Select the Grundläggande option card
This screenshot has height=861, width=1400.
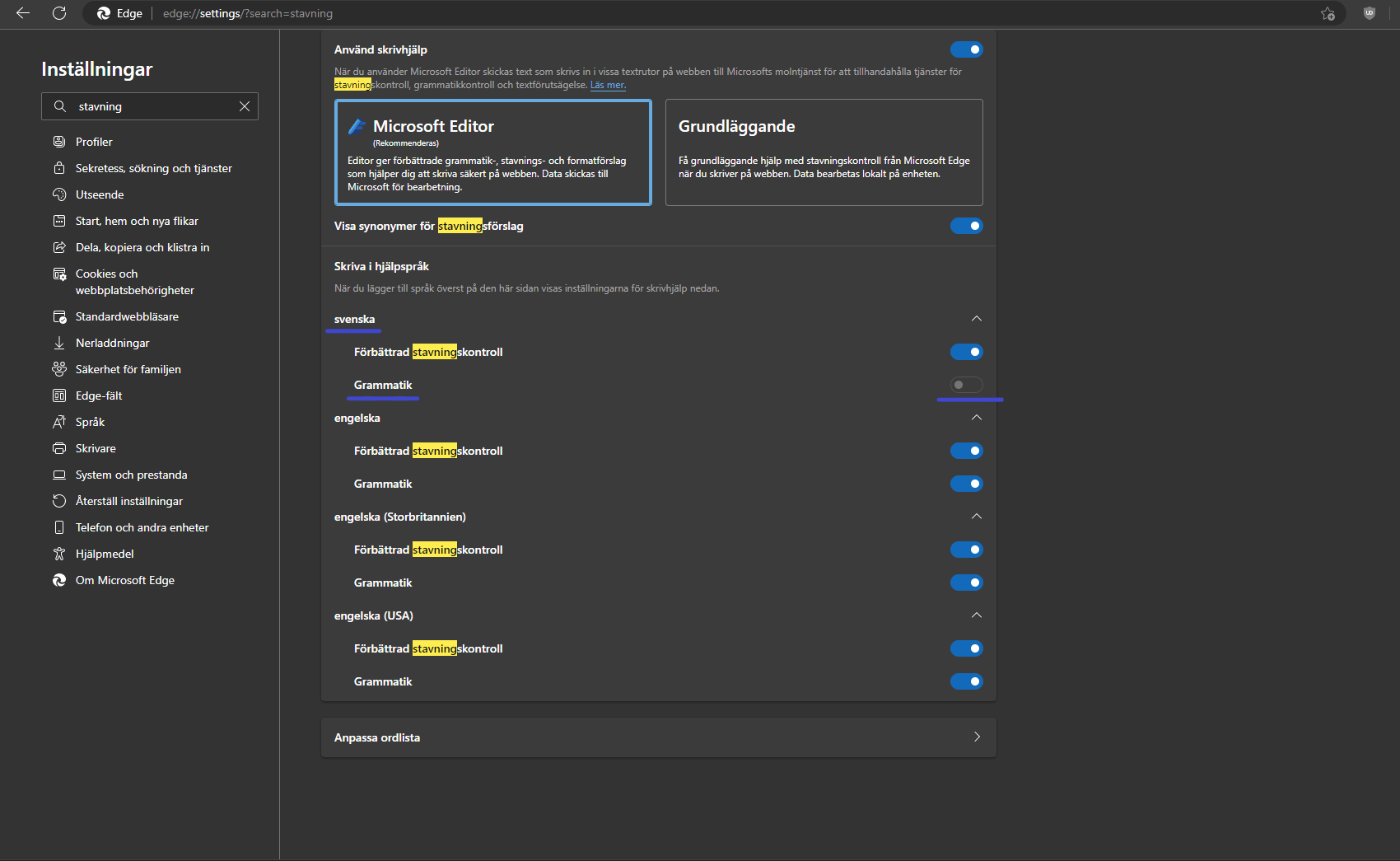(x=824, y=152)
